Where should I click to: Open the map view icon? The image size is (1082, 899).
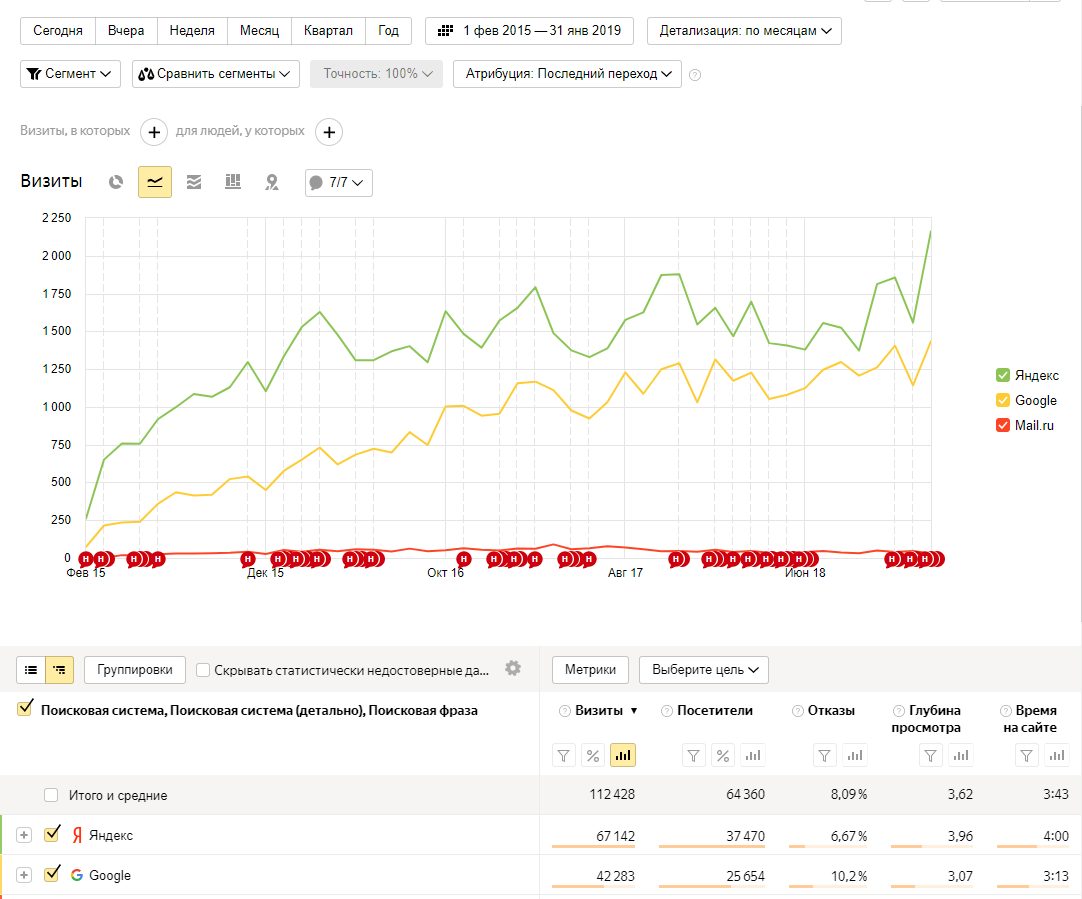(272, 182)
